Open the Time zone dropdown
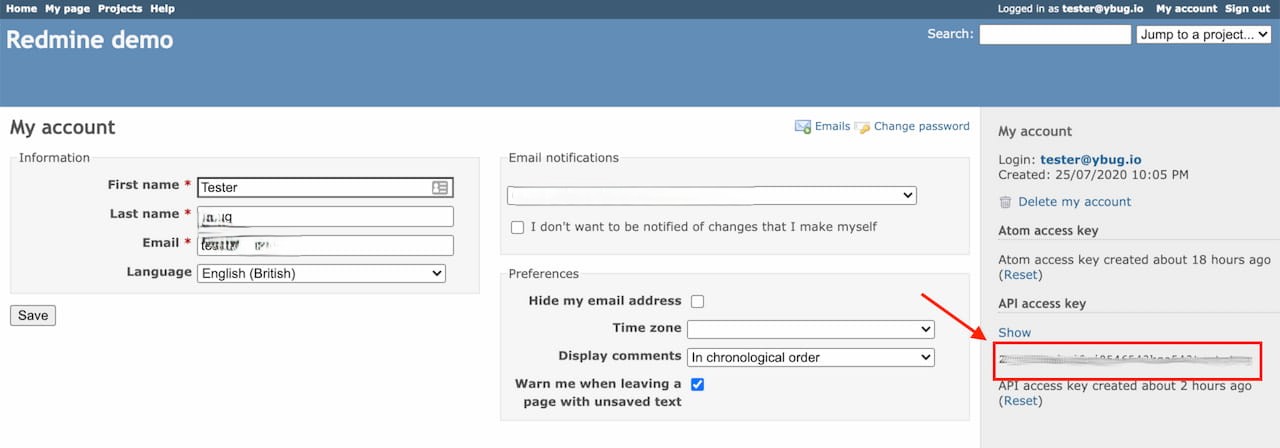 click(811, 329)
